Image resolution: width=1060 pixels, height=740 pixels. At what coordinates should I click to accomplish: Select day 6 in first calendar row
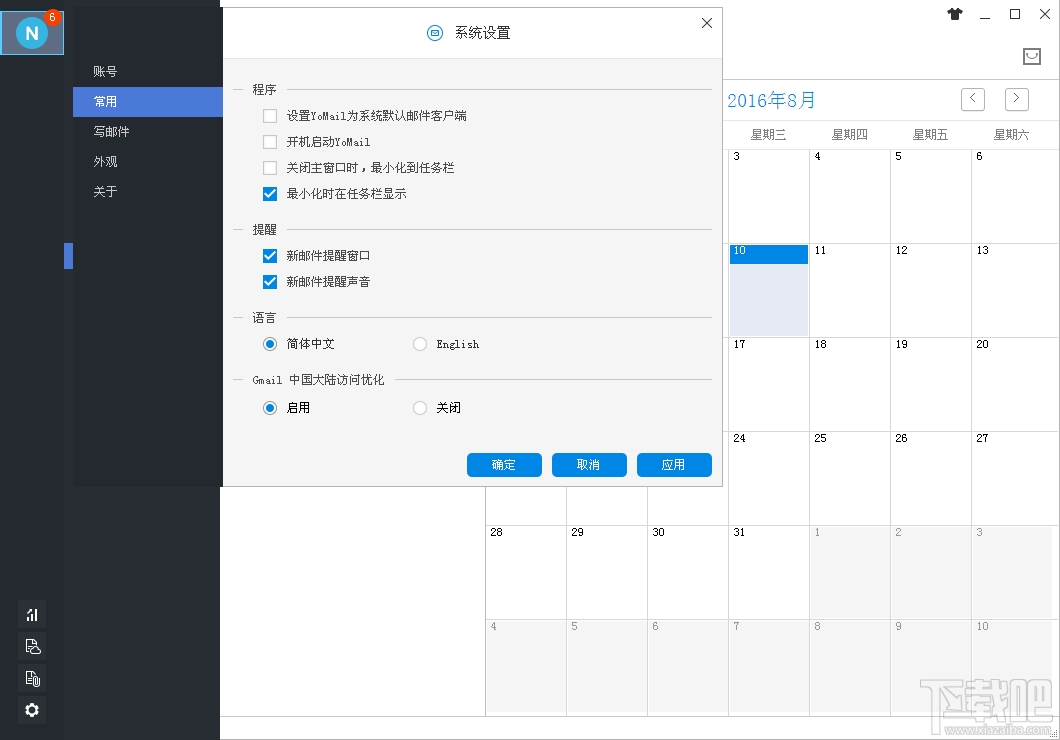(x=1015, y=196)
